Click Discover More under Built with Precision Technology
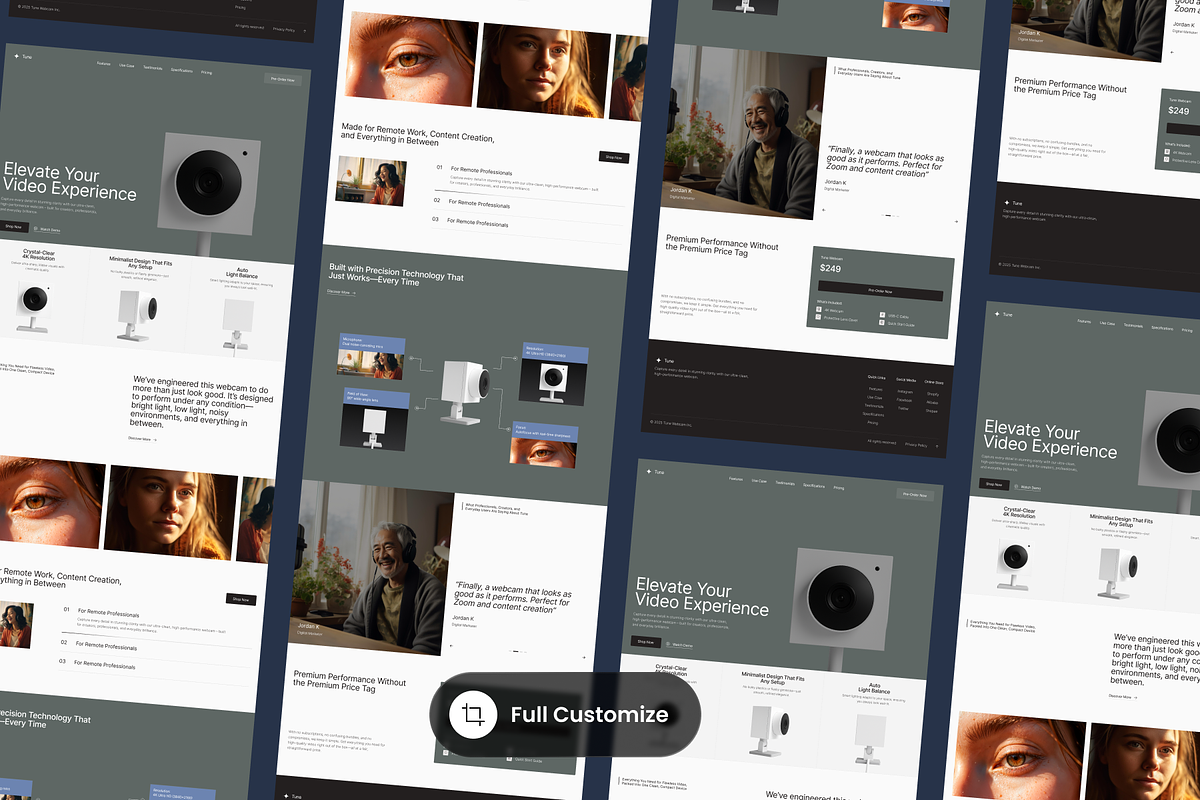1200x800 pixels. coord(340,292)
